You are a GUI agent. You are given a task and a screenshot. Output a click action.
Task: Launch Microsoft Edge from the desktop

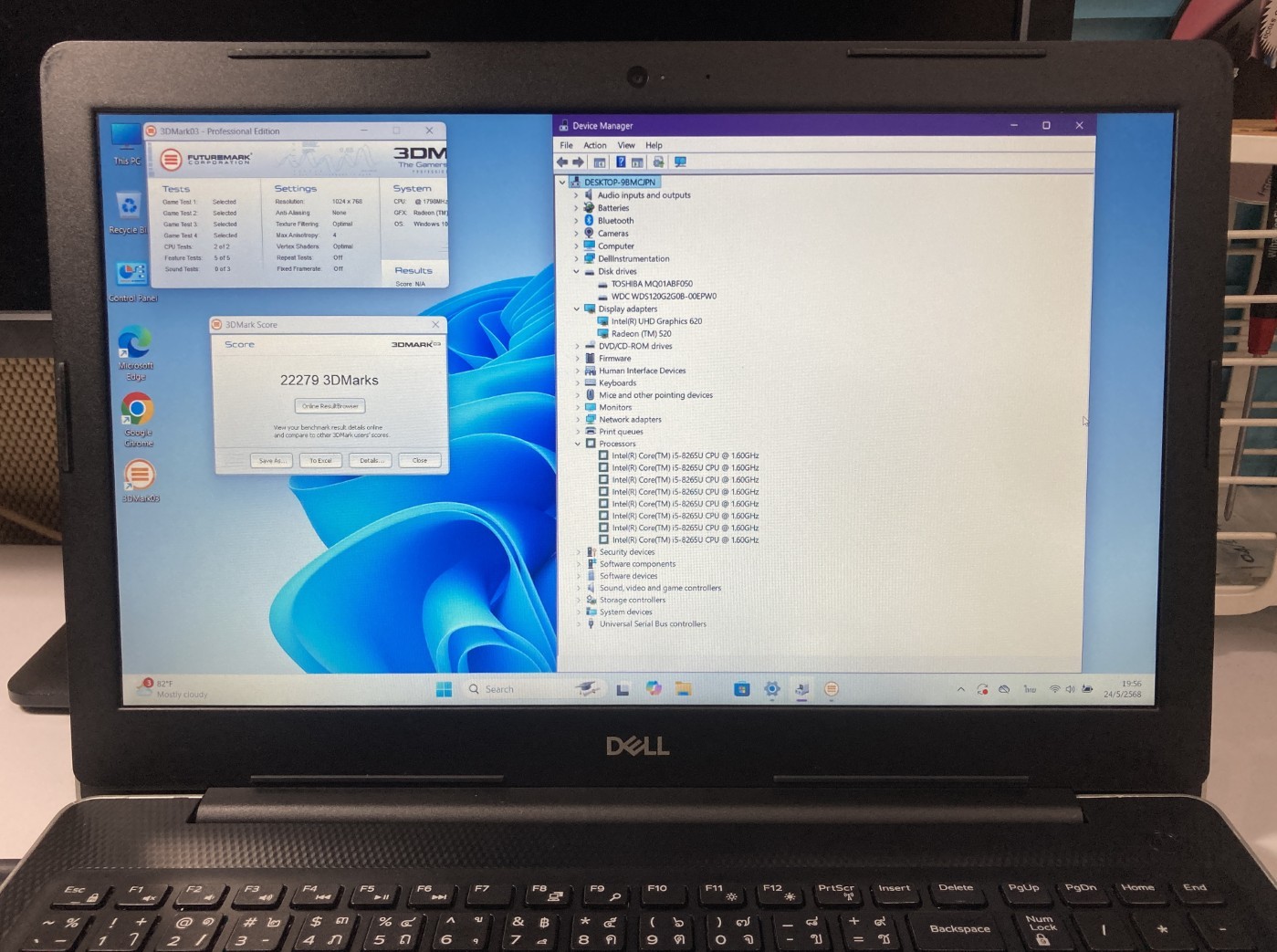135,354
